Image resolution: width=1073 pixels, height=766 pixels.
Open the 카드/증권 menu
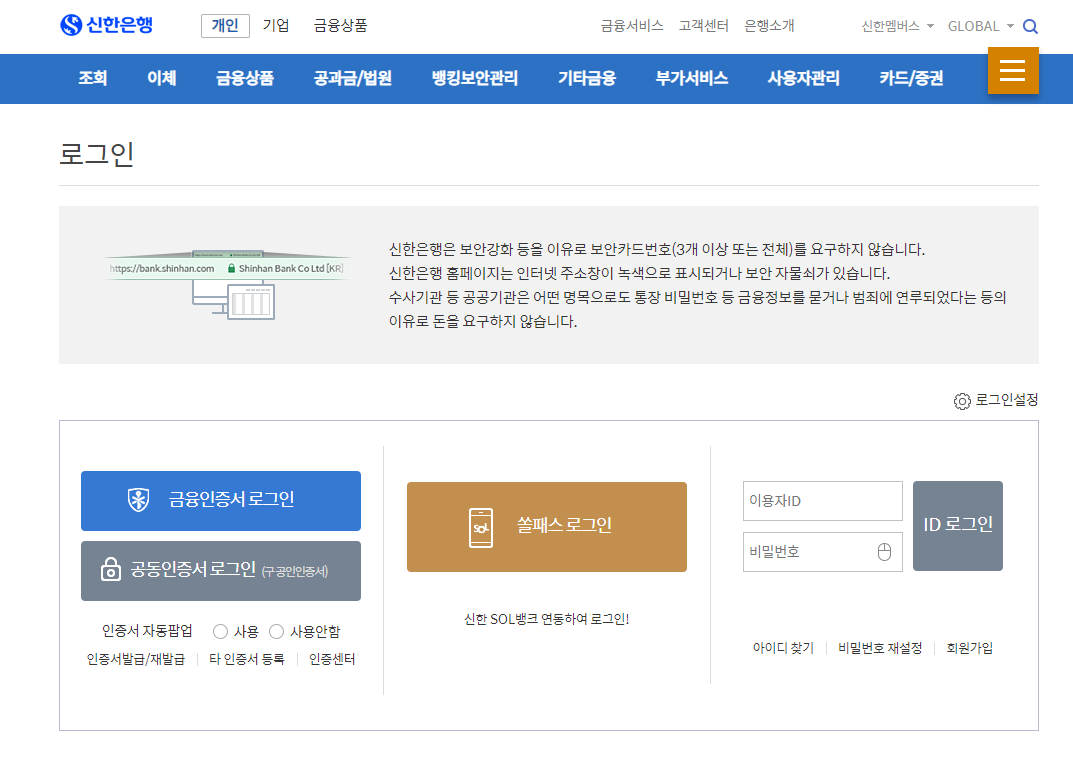(911, 78)
